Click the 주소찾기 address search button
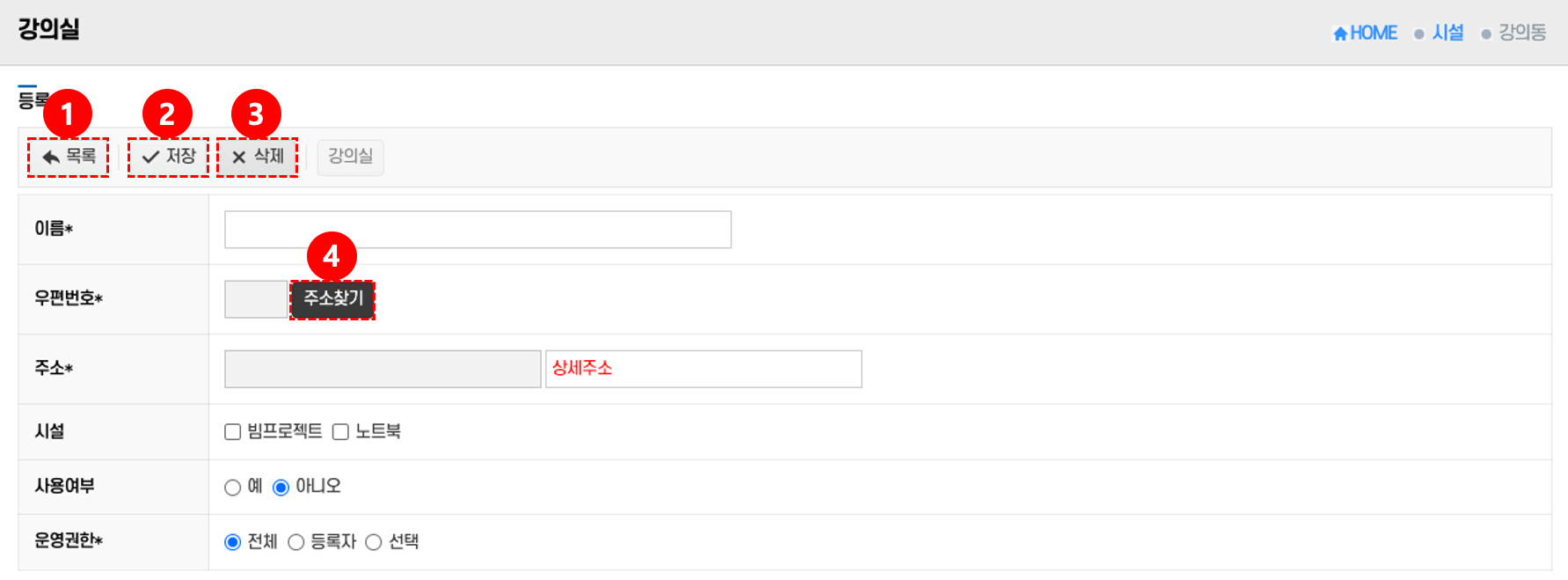The image size is (1568, 580). coord(333,299)
